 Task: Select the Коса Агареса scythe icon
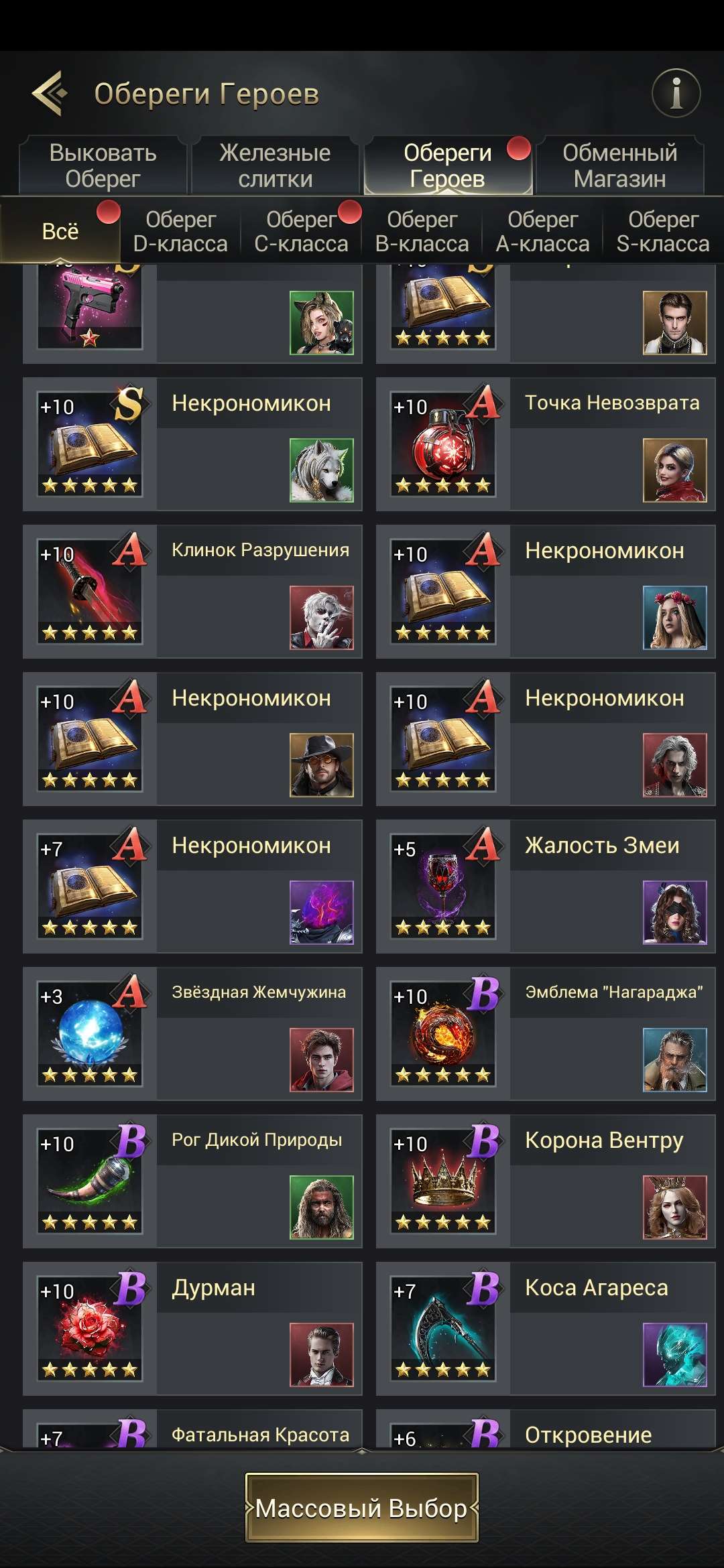pos(444,1329)
